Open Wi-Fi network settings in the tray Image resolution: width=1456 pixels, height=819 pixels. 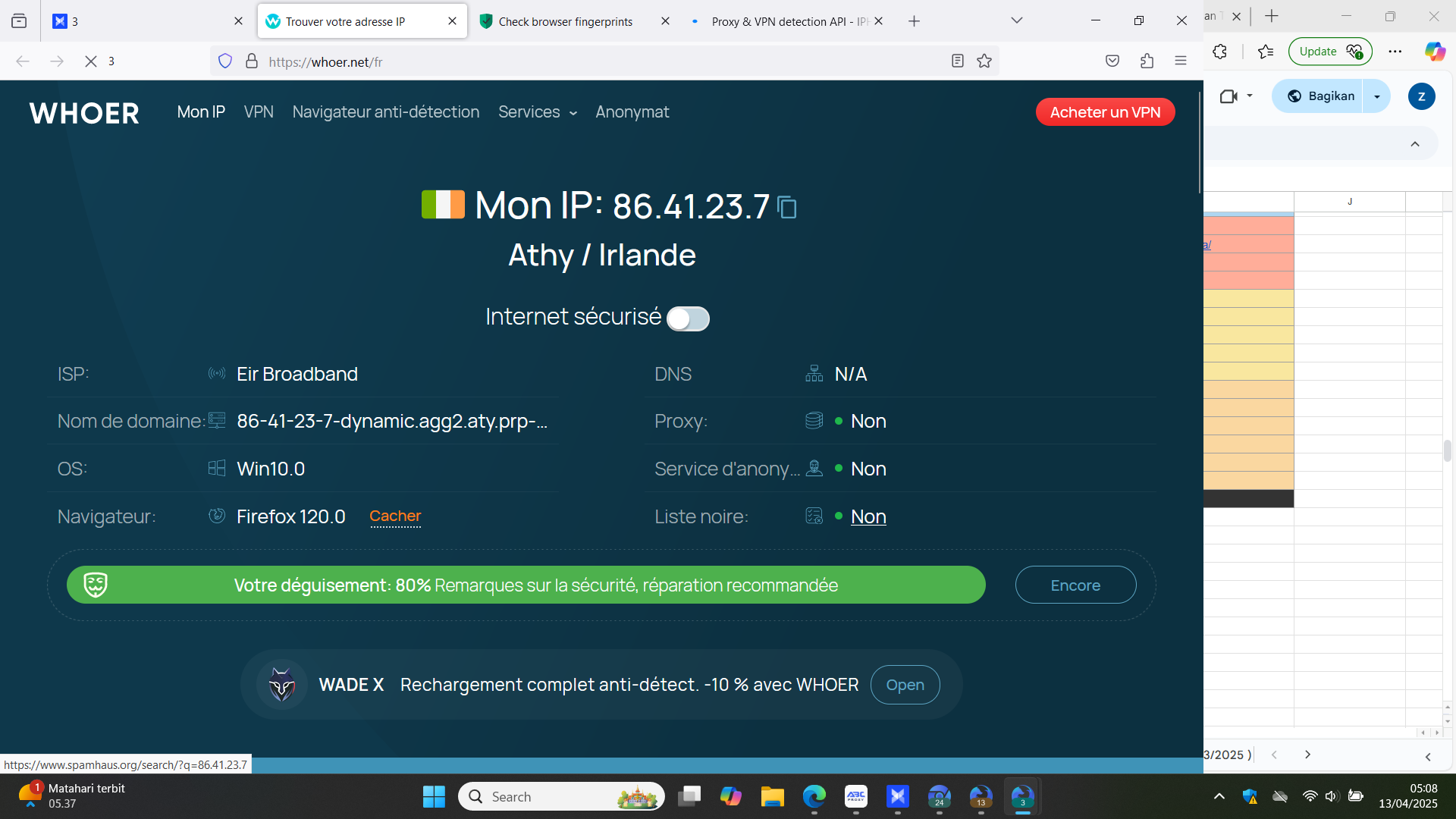[1310, 796]
